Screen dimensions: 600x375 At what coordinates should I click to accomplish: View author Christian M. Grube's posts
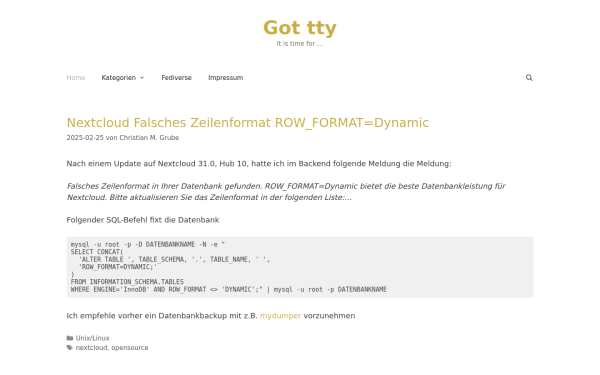click(x=149, y=138)
